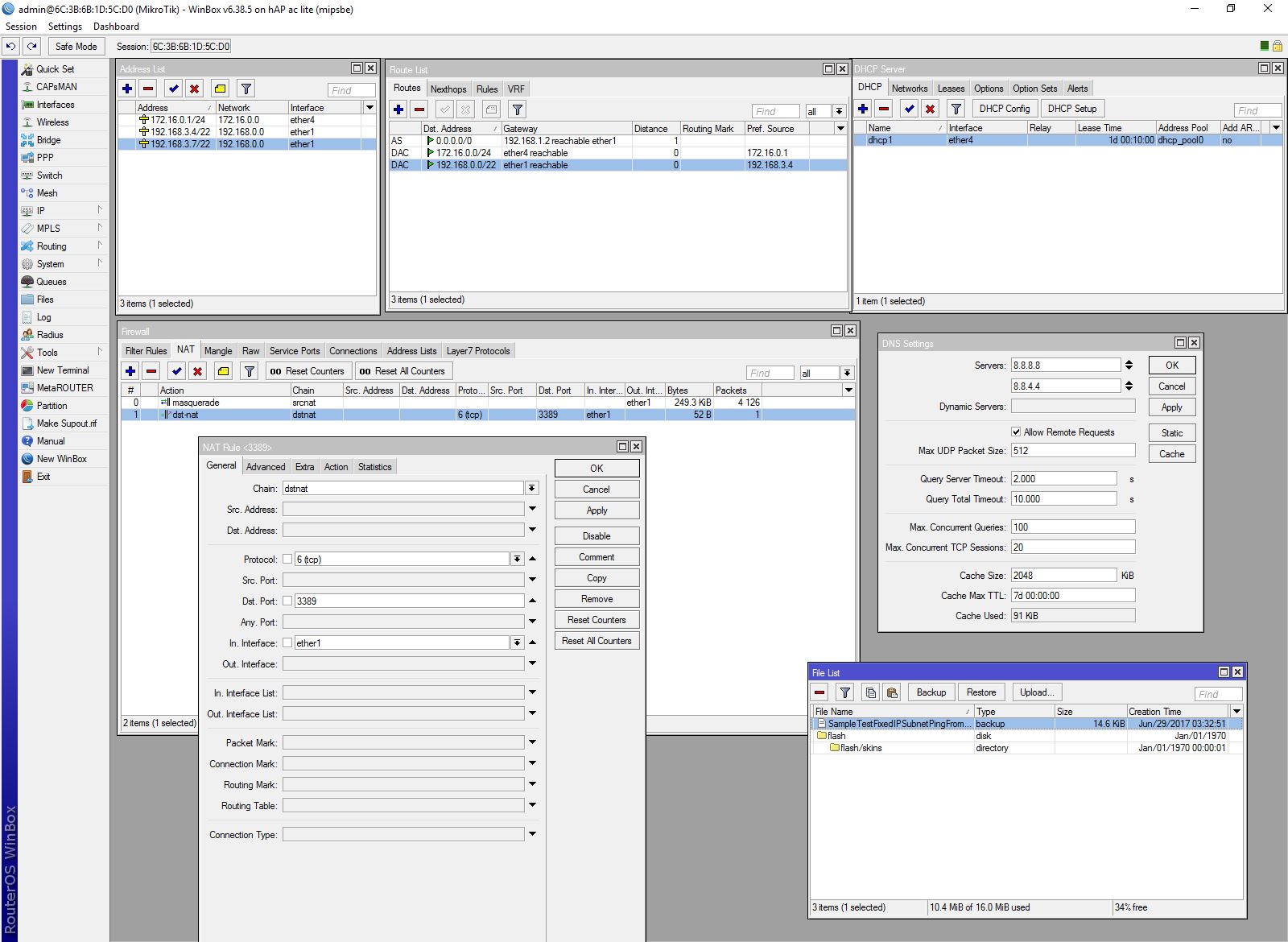Image resolution: width=1288 pixels, height=942 pixels.
Task: Paste icon in File List toolbar
Action: tap(891, 692)
